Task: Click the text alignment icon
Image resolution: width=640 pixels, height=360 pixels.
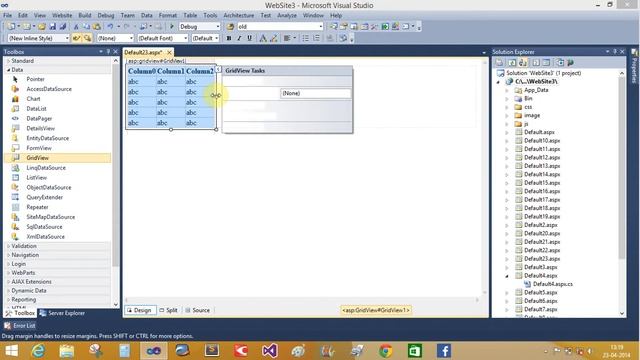Action: click(x=287, y=38)
